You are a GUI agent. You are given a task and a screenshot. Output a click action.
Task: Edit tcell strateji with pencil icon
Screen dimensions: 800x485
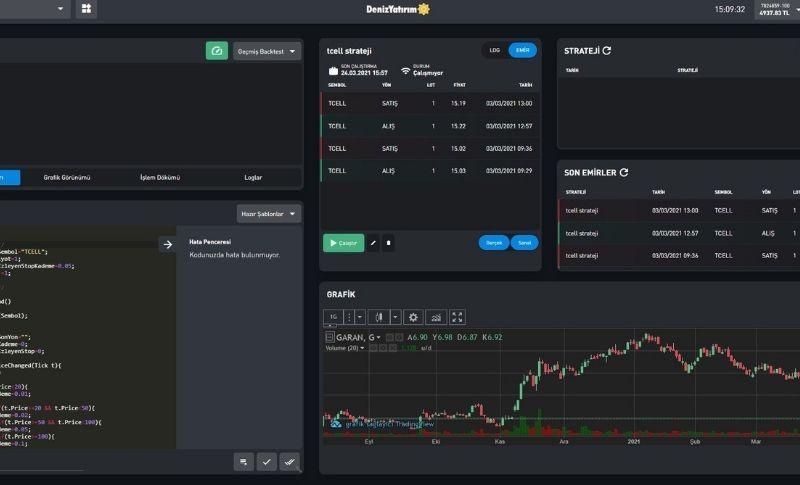pos(373,243)
